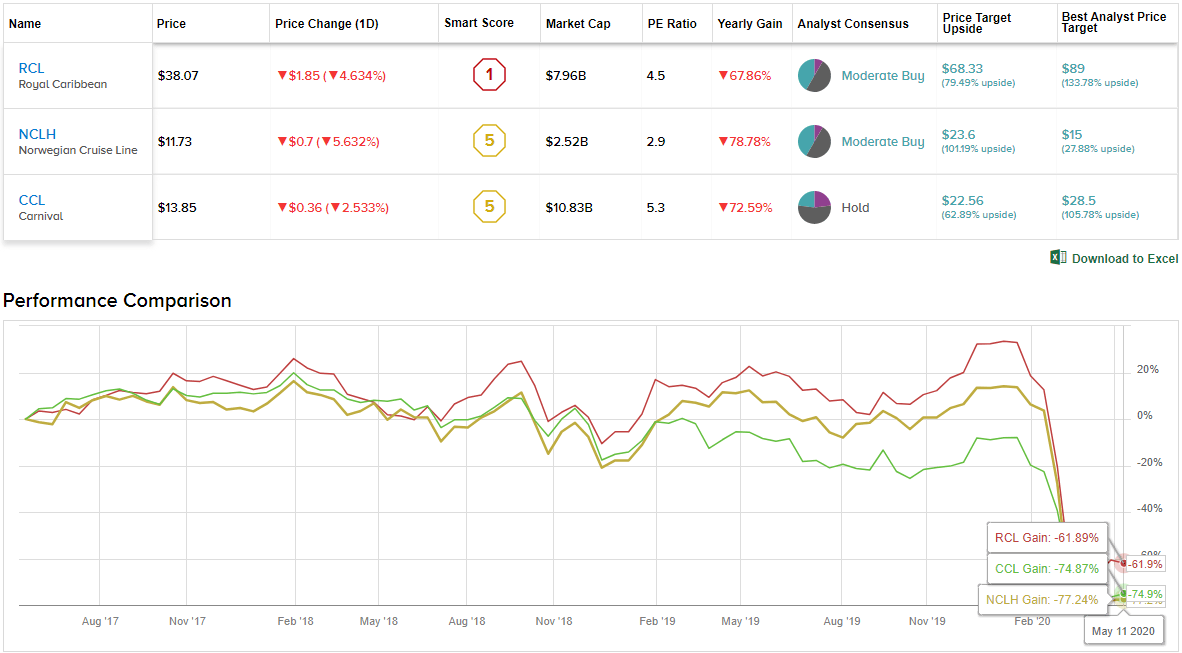This screenshot has height=653, width=1182.
Task: Click RCL Gain -61.89% tooltip
Action: (1047, 538)
